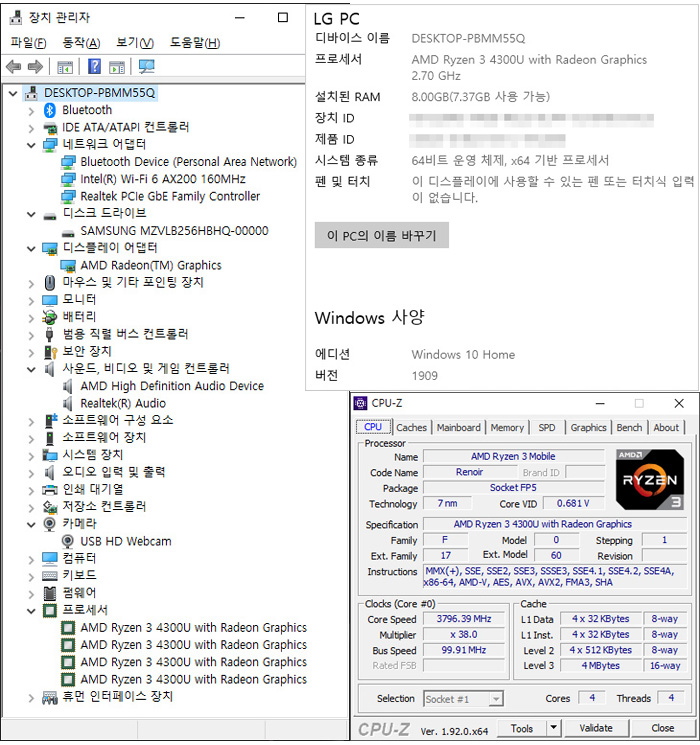Collapse the DESKTOP-PBMM55Q root node
Viewport: 700px width, 745px height.
click(12, 93)
